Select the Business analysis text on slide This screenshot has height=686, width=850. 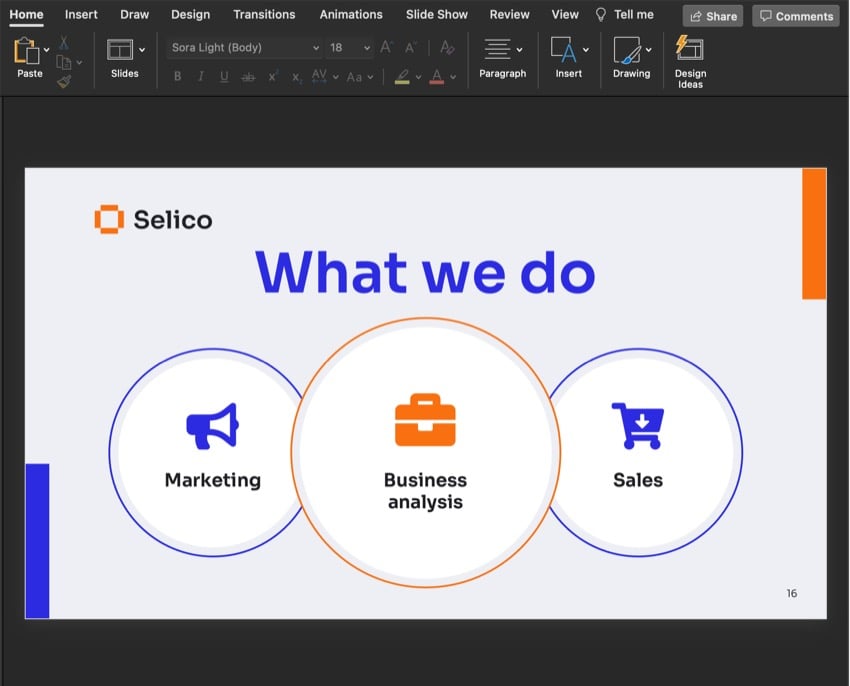(x=425, y=491)
